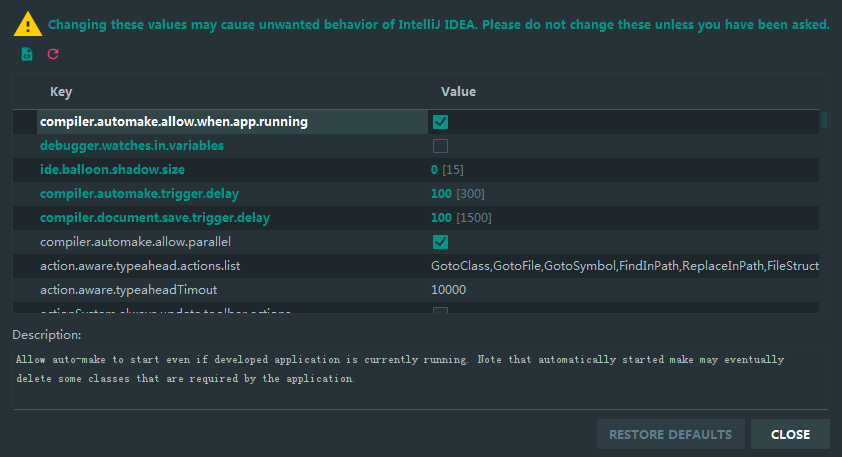This screenshot has height=457, width=842.
Task: Uncheck compiler.automake.allow.when.app.running checkbox
Action: click(x=440, y=122)
